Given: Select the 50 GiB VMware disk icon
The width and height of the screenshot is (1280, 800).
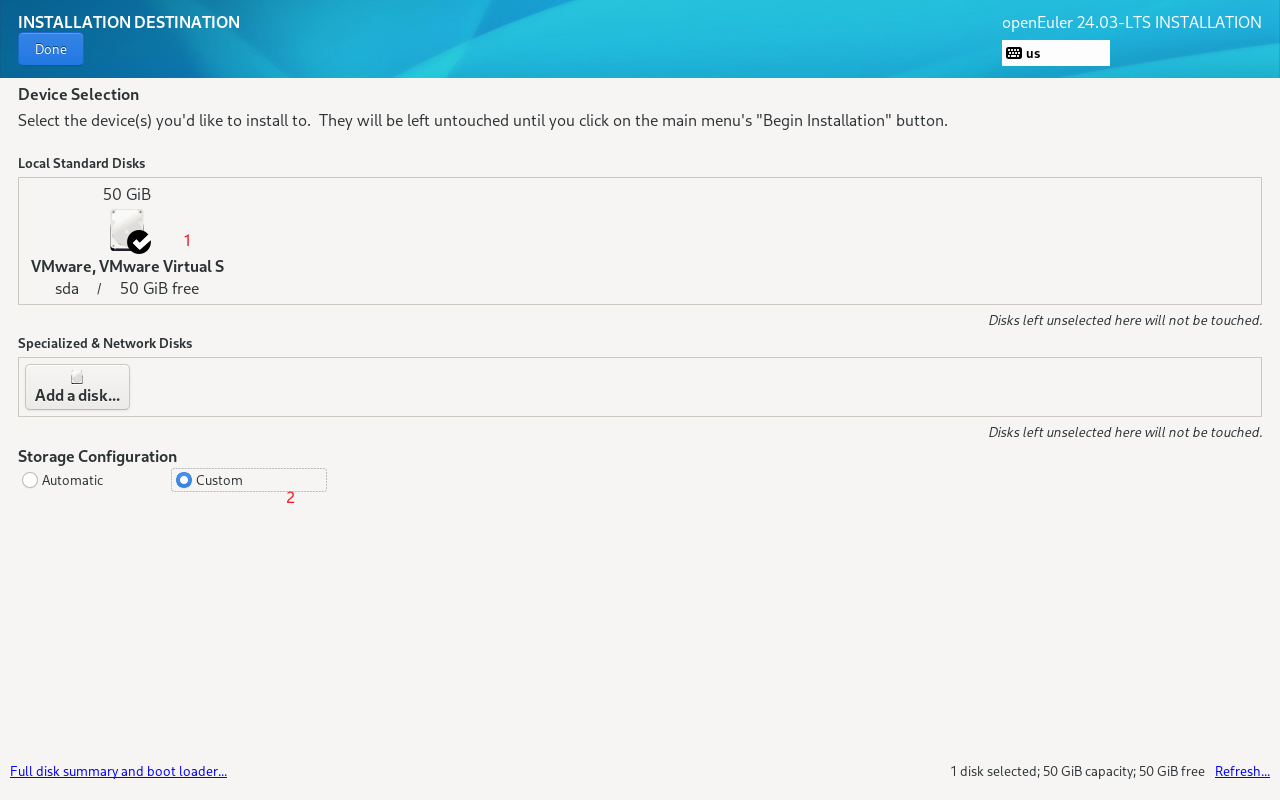Looking at the screenshot, I should (129, 231).
